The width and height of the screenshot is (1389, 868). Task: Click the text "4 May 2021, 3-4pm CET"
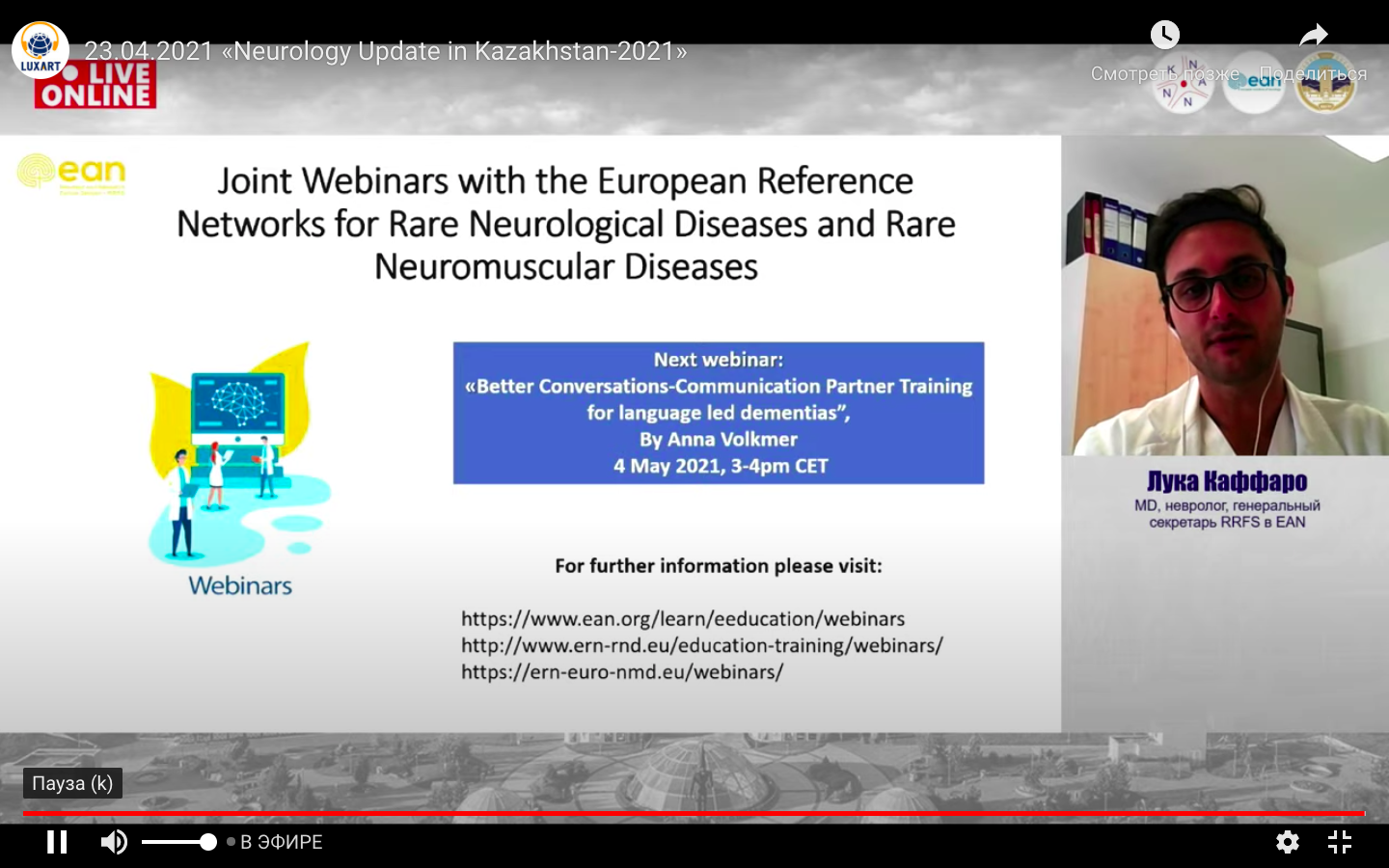721,467
